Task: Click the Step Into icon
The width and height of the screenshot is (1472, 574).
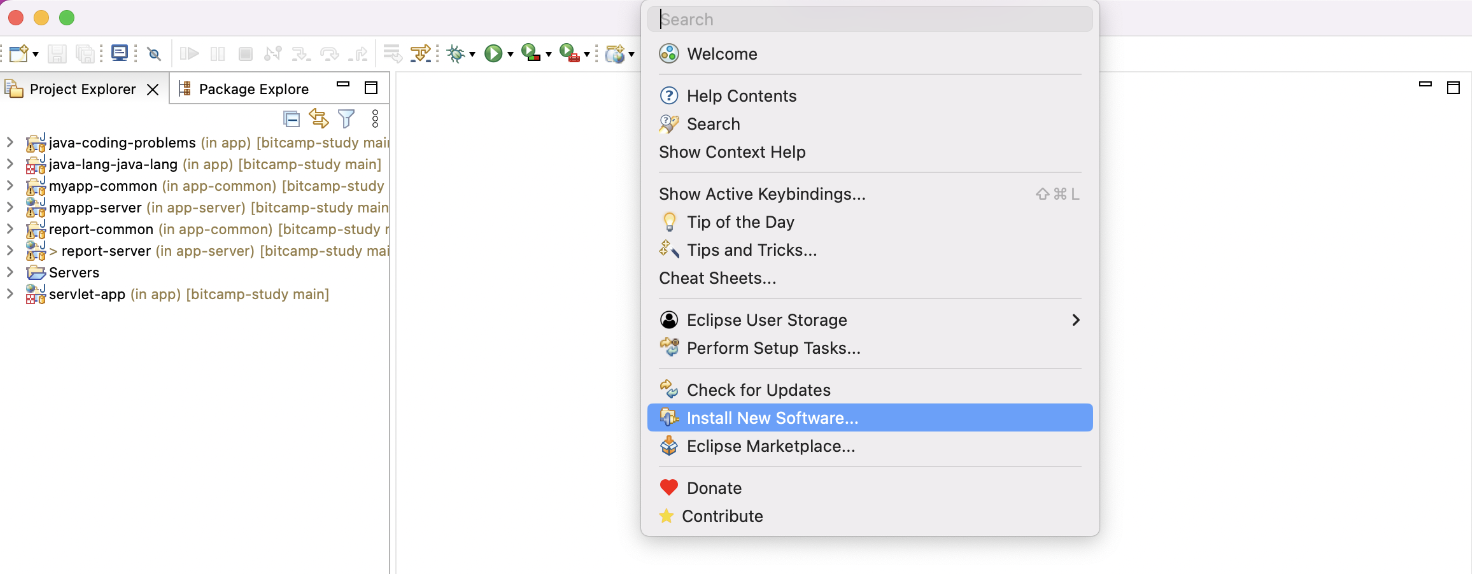Action: pyautogui.click(x=301, y=54)
